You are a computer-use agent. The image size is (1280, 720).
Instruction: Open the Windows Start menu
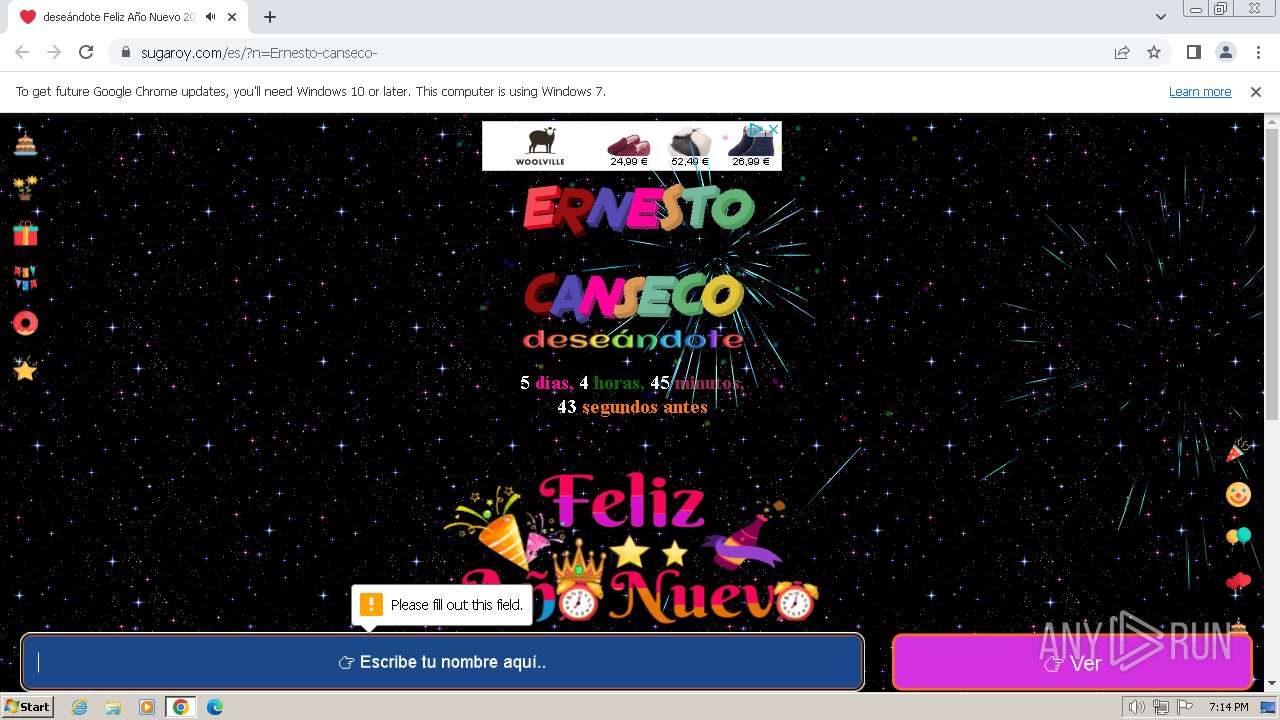[x=27, y=707]
